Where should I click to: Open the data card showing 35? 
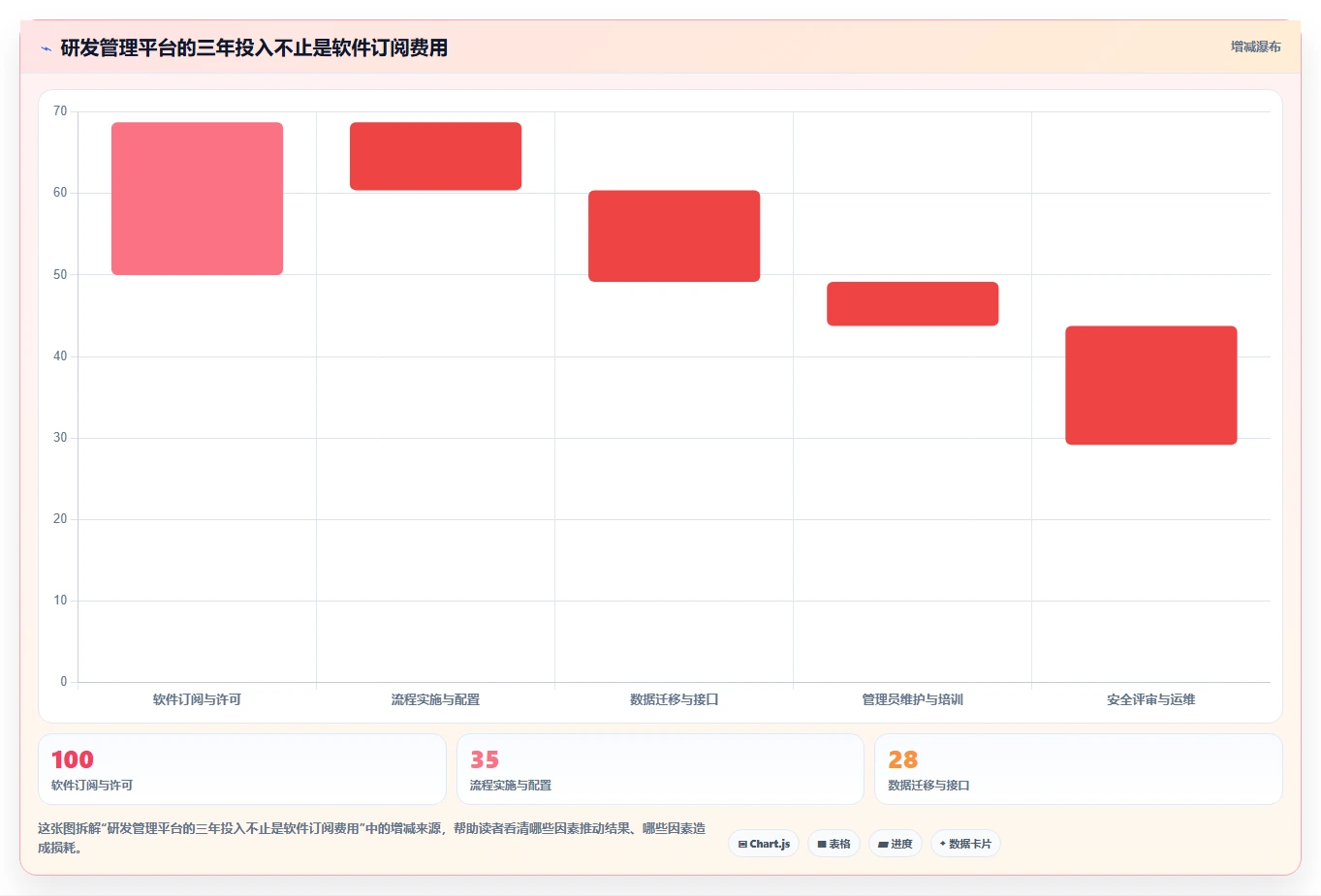click(x=660, y=769)
